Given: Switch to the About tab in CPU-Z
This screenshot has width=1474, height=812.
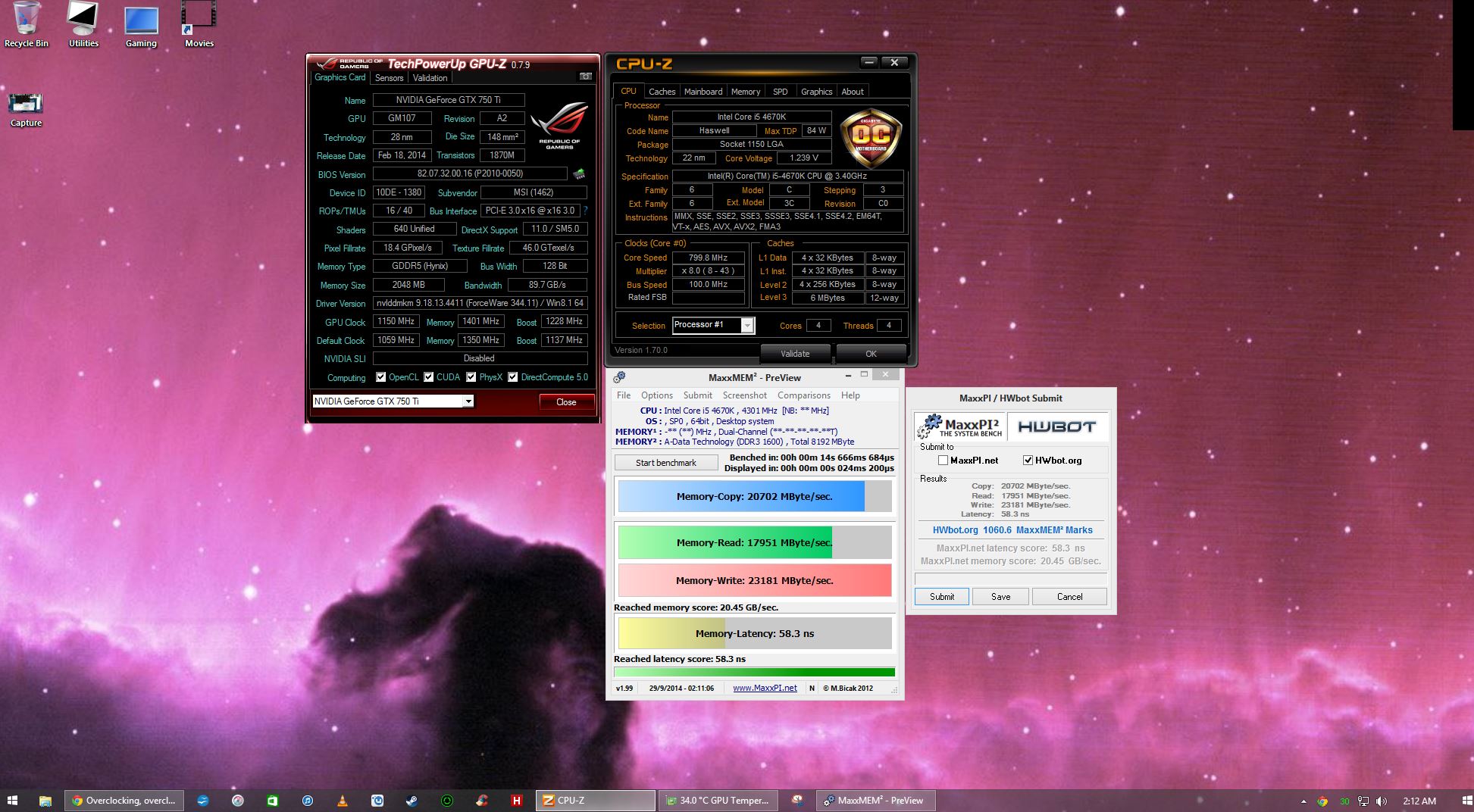Looking at the screenshot, I should 853,92.
